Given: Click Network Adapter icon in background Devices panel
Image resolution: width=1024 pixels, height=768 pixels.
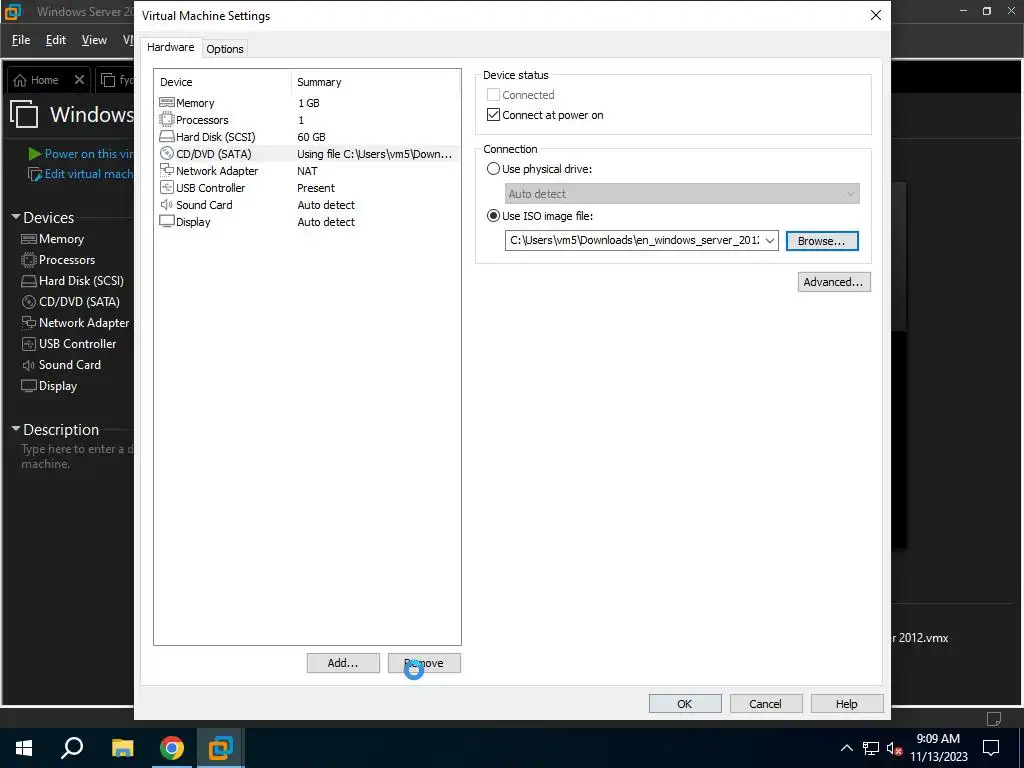Looking at the screenshot, I should (29, 323).
